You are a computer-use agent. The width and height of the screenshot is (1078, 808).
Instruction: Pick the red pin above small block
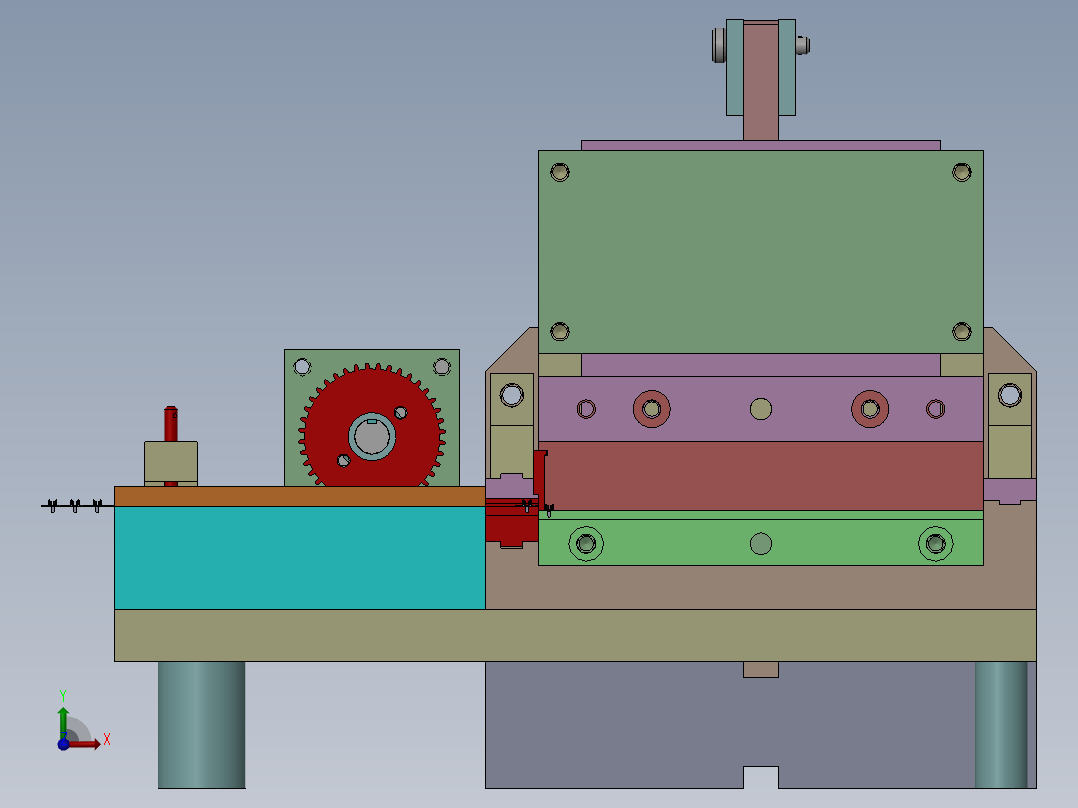171,424
